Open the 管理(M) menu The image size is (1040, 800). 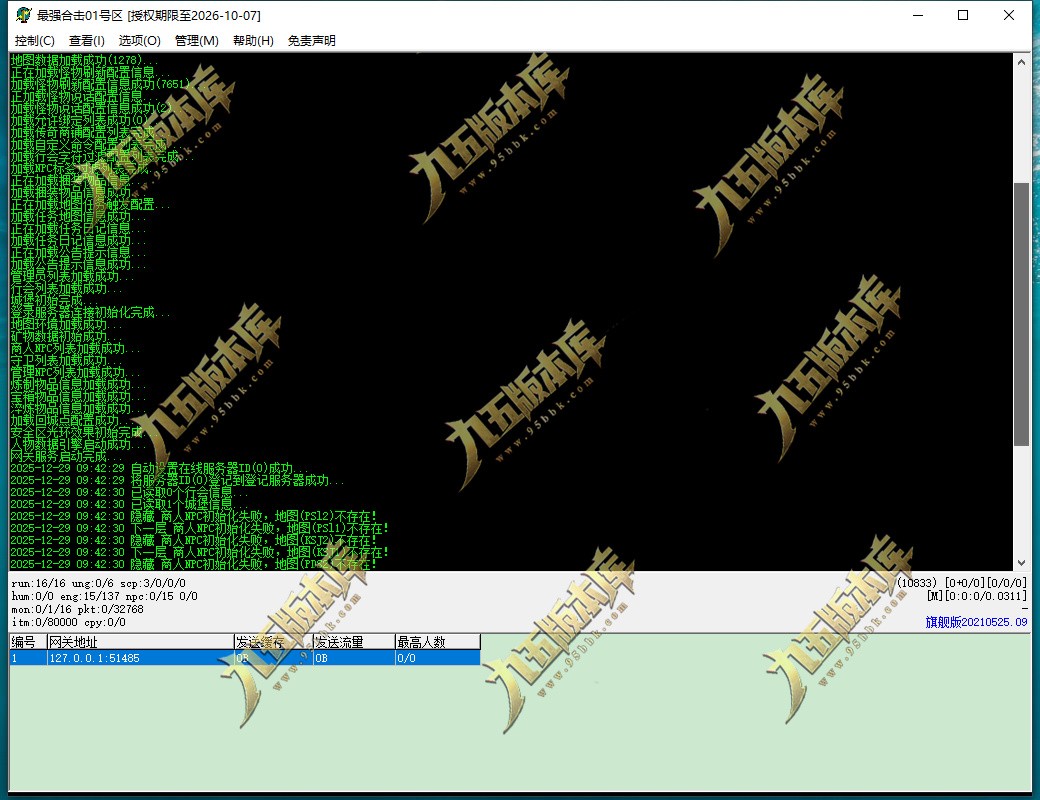tap(196, 40)
